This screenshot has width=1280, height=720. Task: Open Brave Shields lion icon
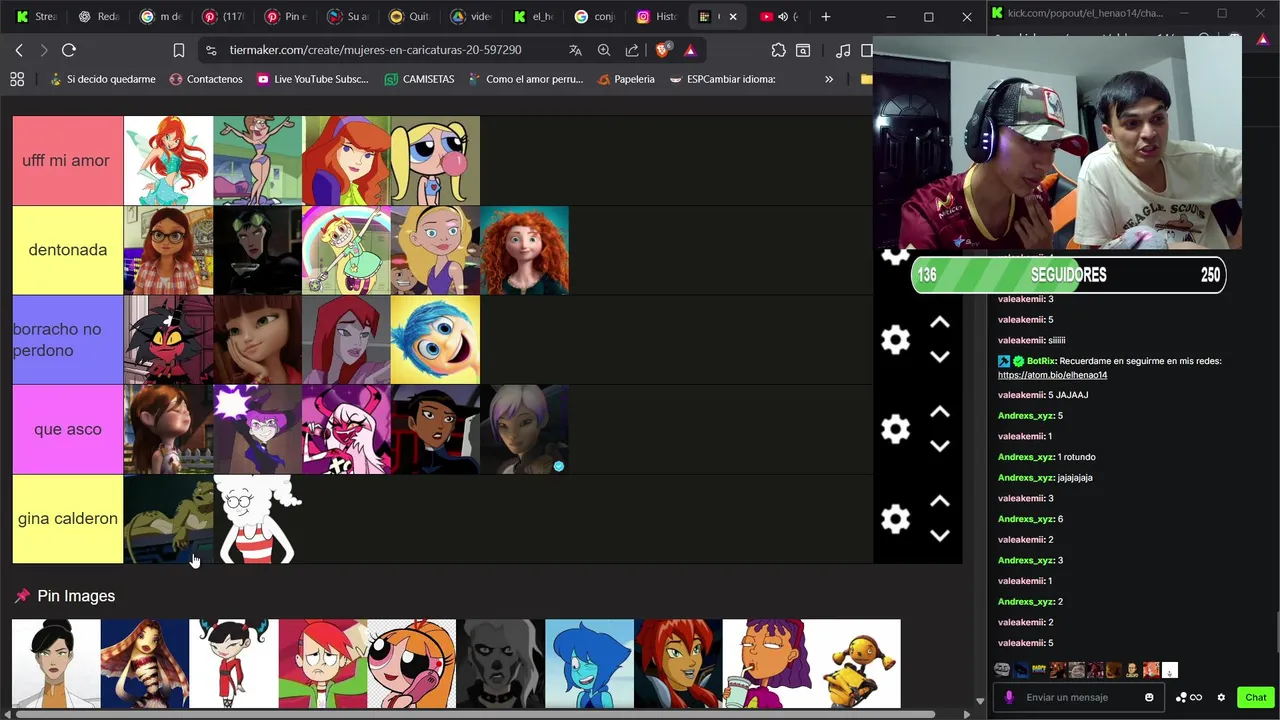click(662, 50)
